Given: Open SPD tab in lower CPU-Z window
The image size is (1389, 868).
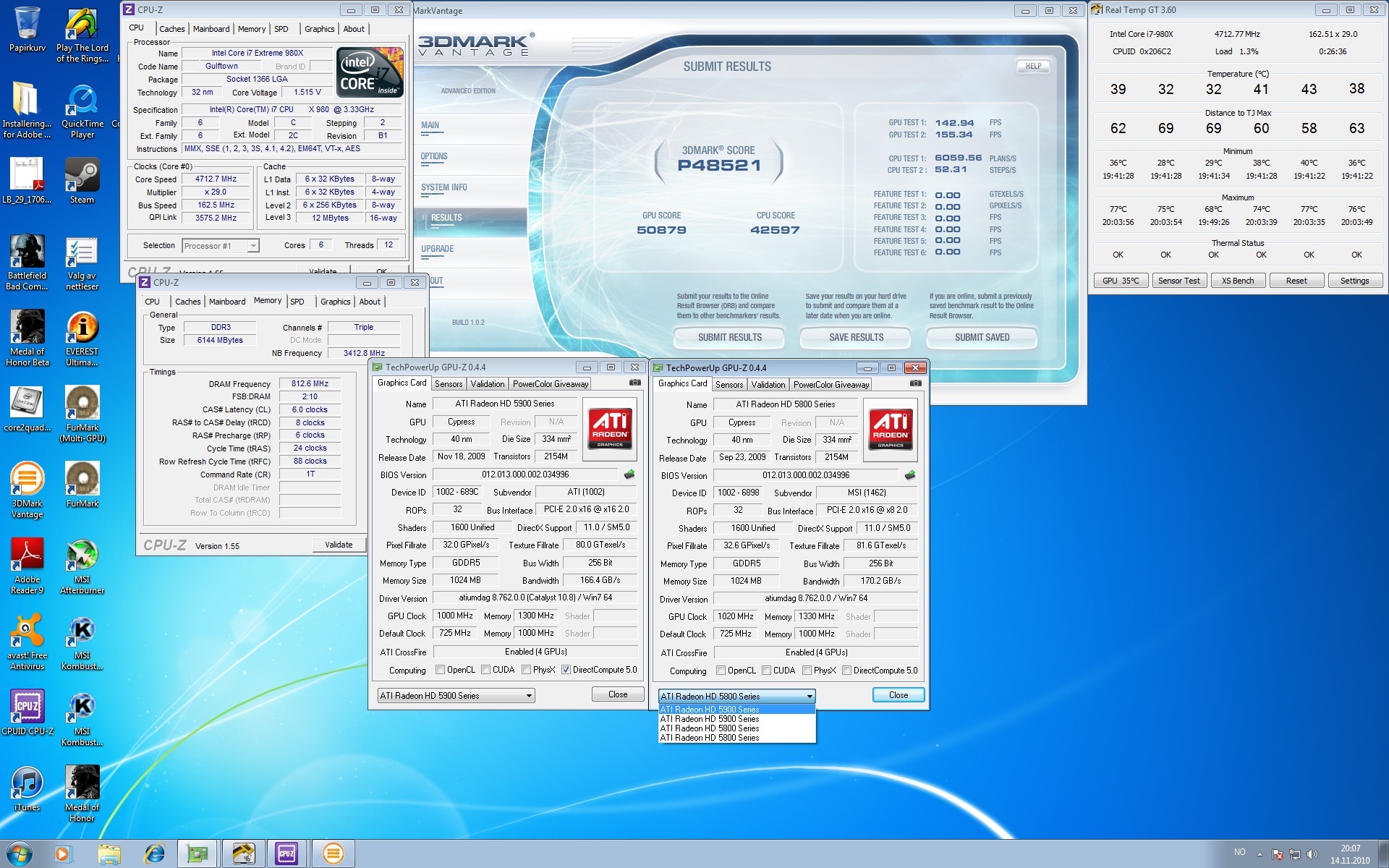Looking at the screenshot, I should (297, 302).
